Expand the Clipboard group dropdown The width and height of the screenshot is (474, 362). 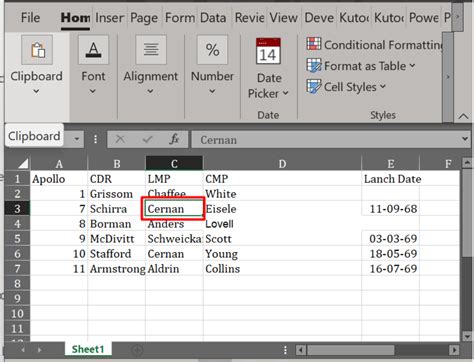pos(36,91)
